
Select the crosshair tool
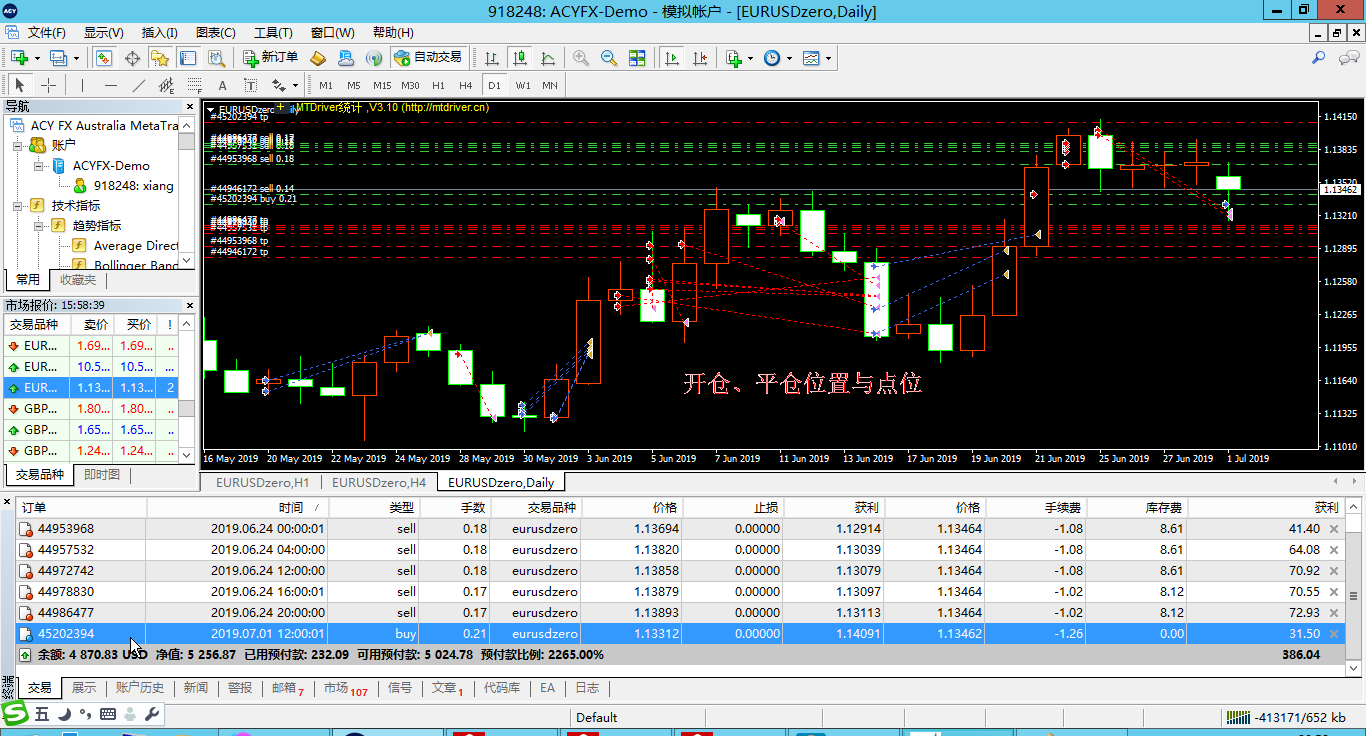tap(47, 85)
